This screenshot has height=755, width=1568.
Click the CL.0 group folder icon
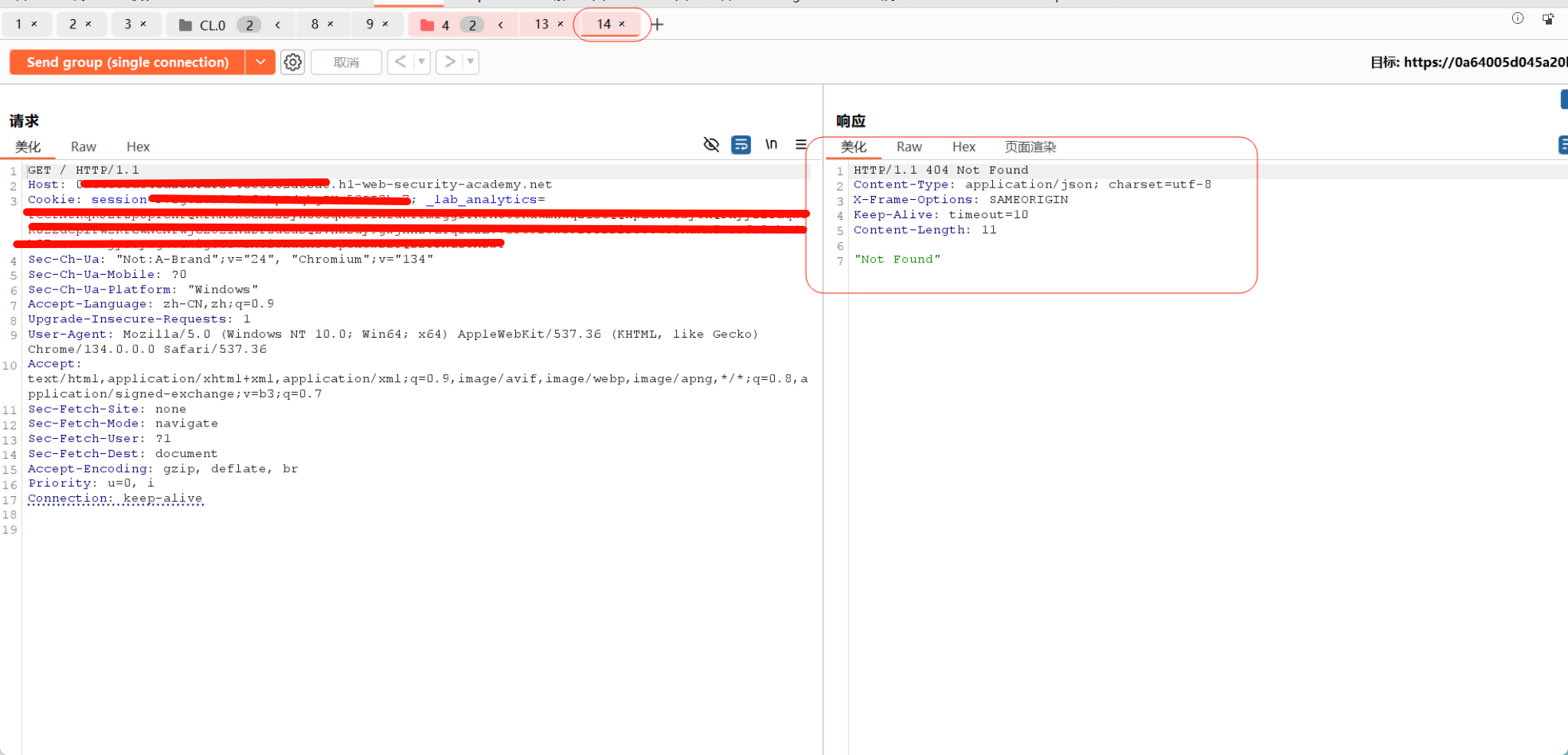click(185, 25)
